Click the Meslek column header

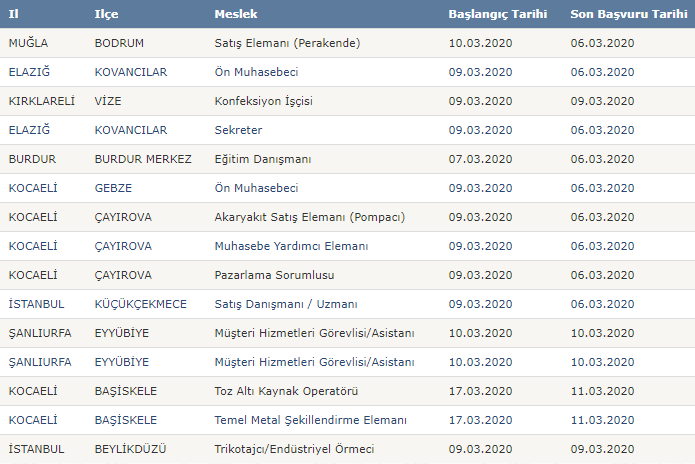click(236, 14)
